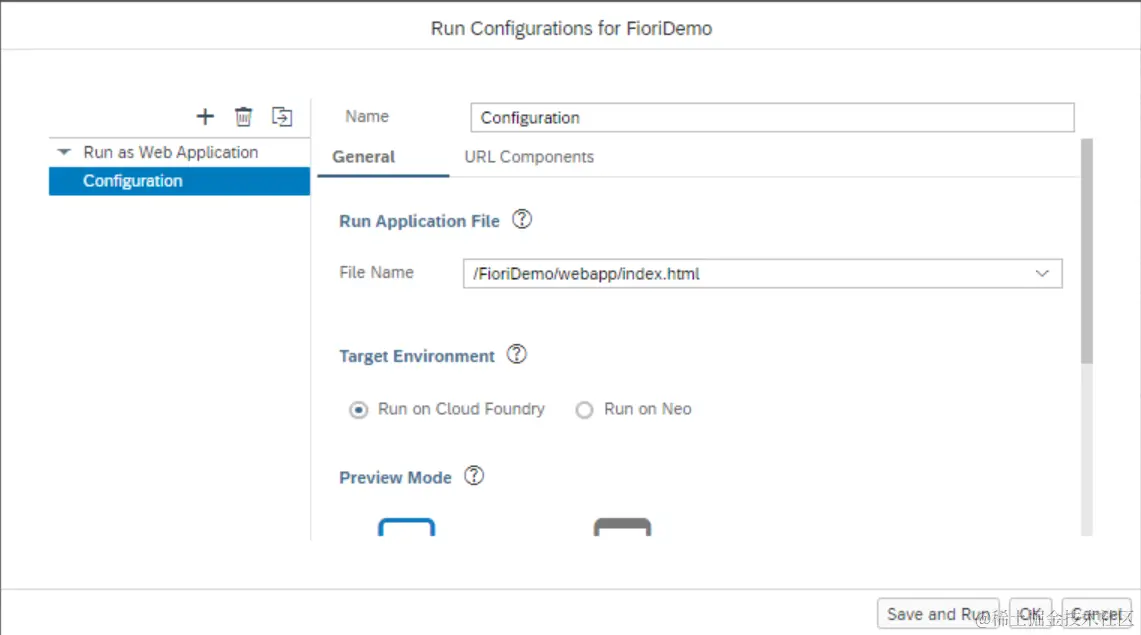
Task: Open help icon beside Run Application File
Action: [521, 220]
